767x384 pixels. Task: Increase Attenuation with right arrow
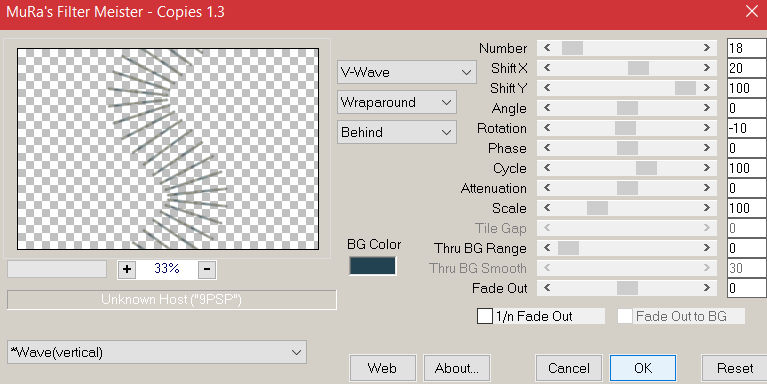click(x=707, y=188)
